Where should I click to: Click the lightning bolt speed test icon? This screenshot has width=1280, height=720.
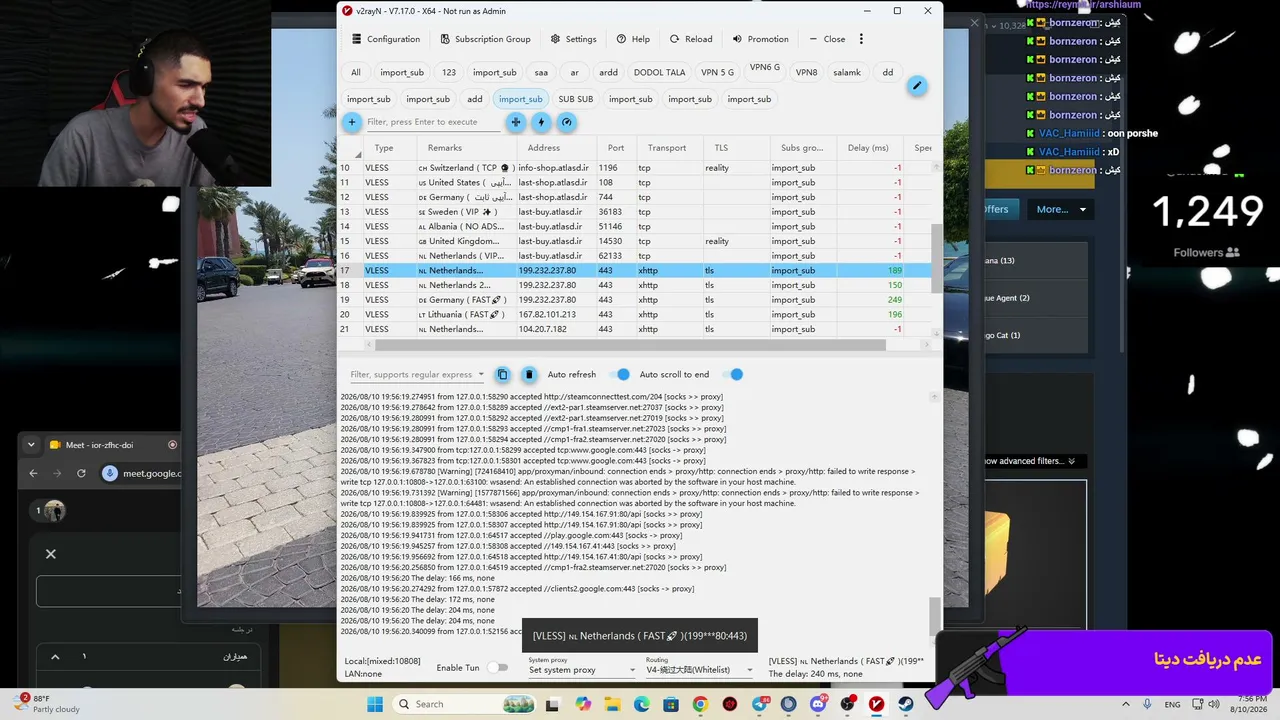(541, 122)
